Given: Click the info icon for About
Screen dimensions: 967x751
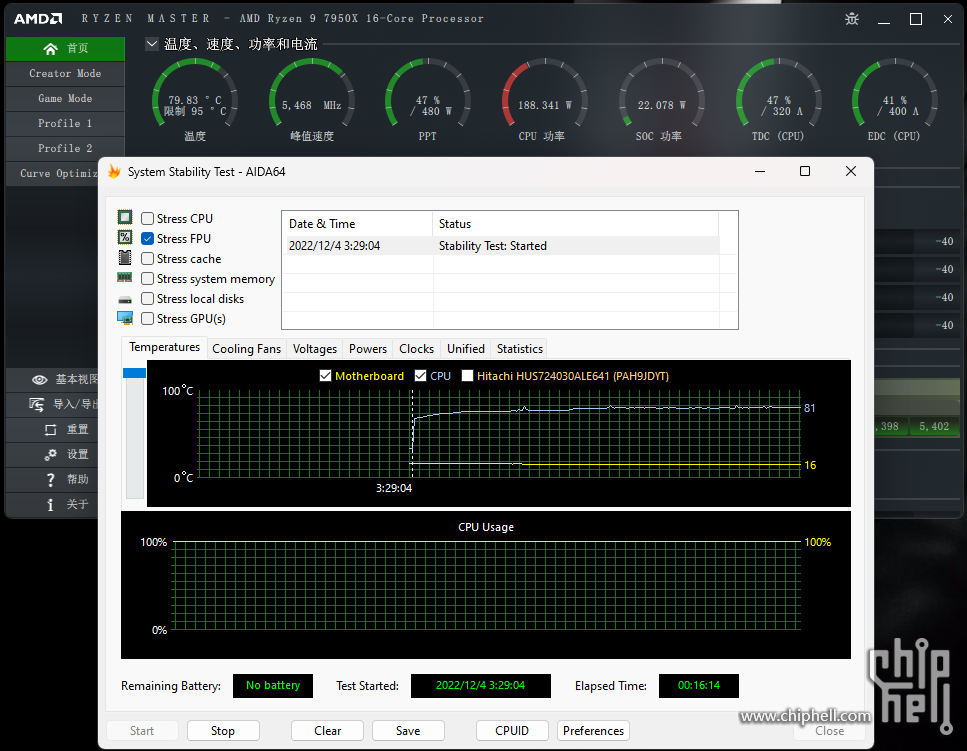Looking at the screenshot, I should pyautogui.click(x=51, y=505).
